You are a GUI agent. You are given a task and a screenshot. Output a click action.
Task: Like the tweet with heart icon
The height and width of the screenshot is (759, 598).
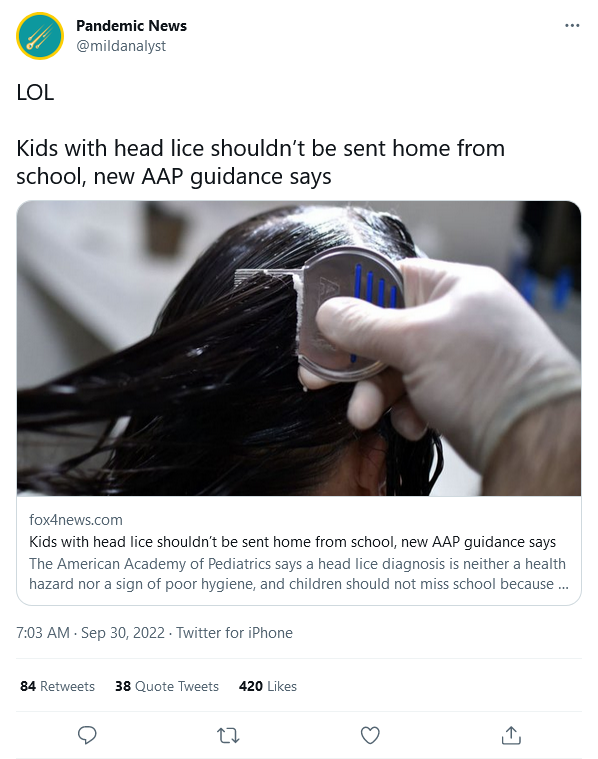[370, 735]
